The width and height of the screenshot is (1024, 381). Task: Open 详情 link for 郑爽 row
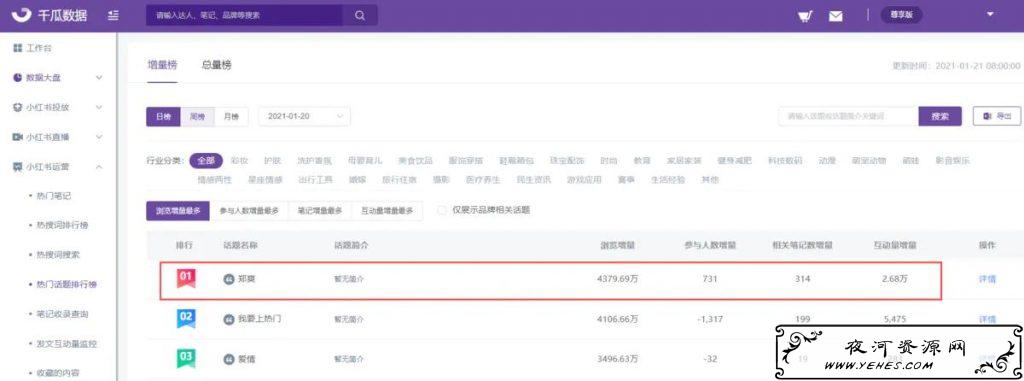987,279
